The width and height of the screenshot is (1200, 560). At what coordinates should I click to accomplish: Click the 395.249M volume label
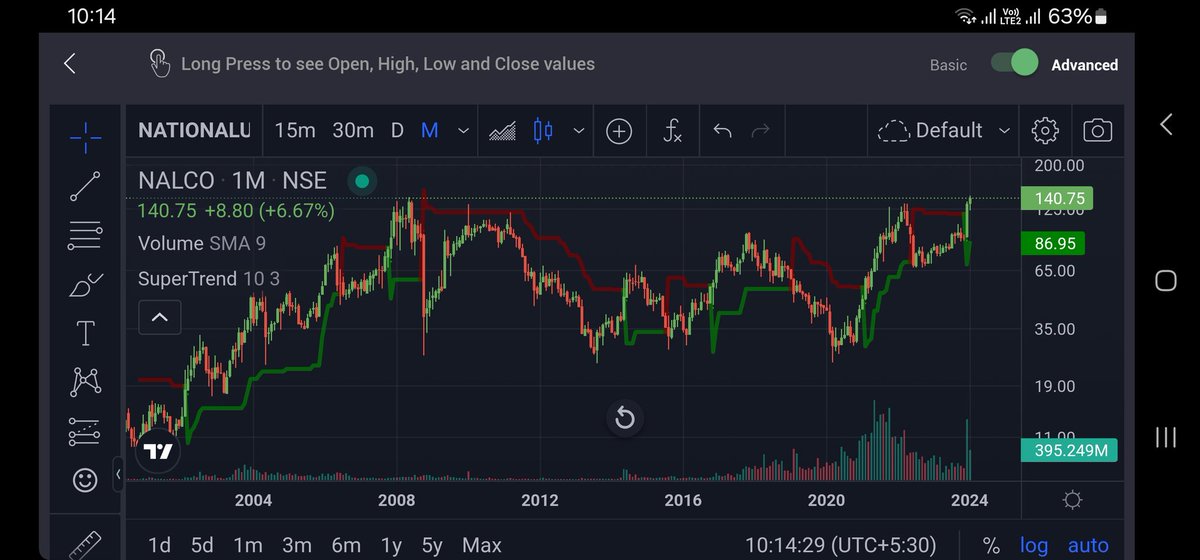(x=1069, y=451)
